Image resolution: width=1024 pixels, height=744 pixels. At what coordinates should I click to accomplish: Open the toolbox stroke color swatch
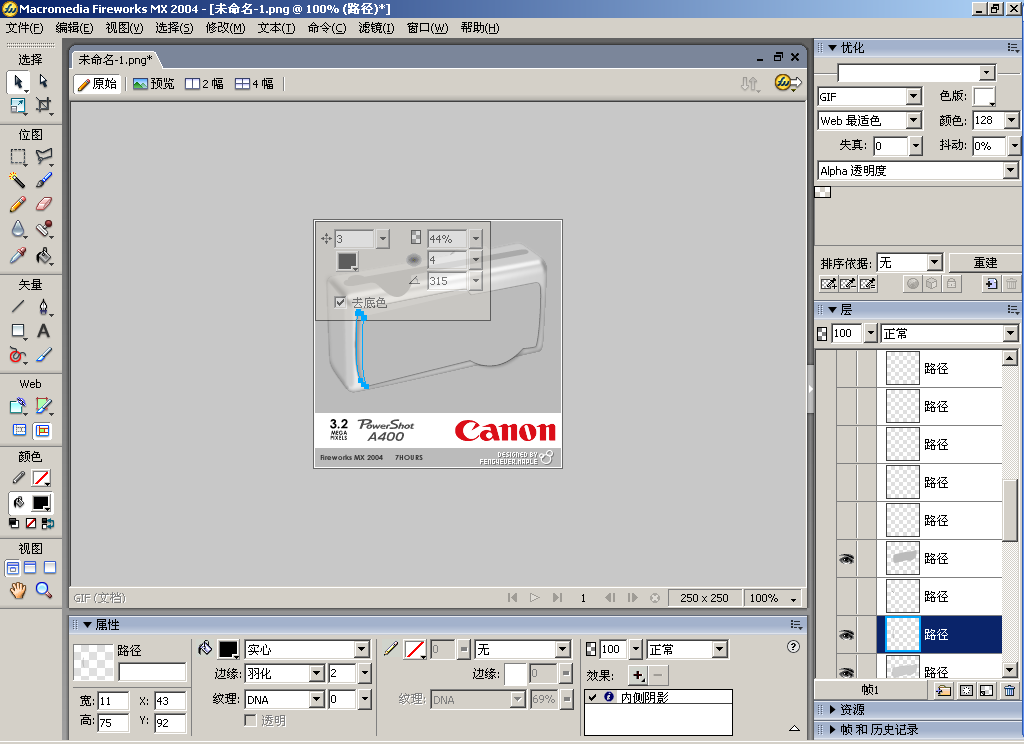click(x=41, y=478)
